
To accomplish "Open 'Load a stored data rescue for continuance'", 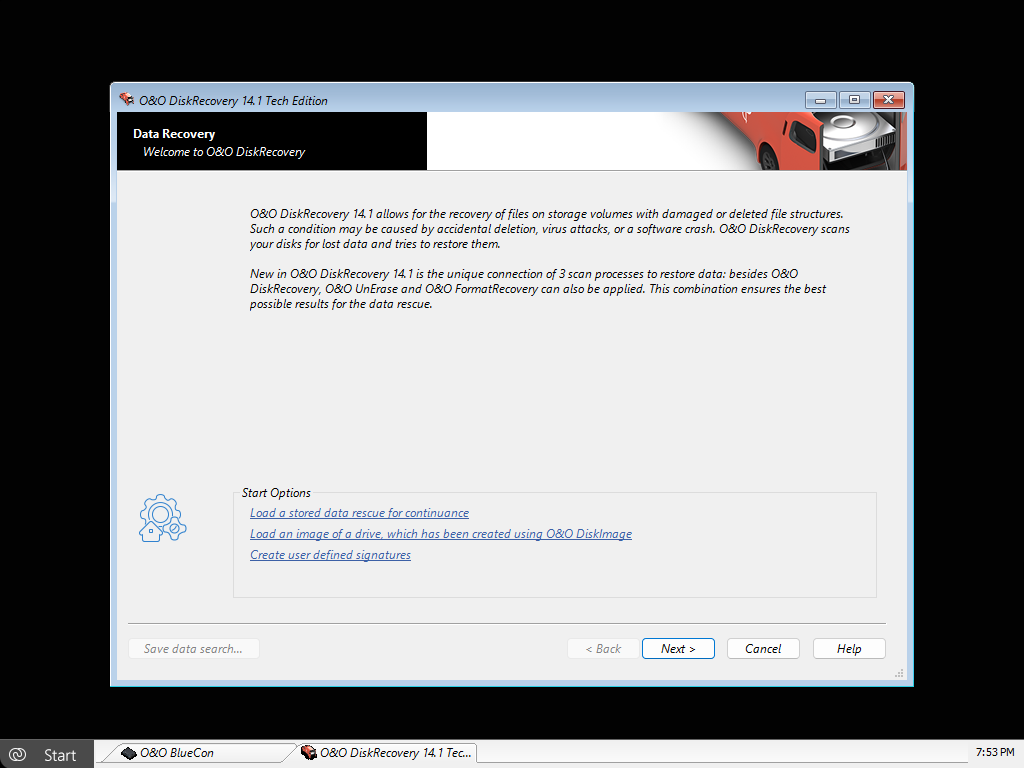I will coord(359,513).
